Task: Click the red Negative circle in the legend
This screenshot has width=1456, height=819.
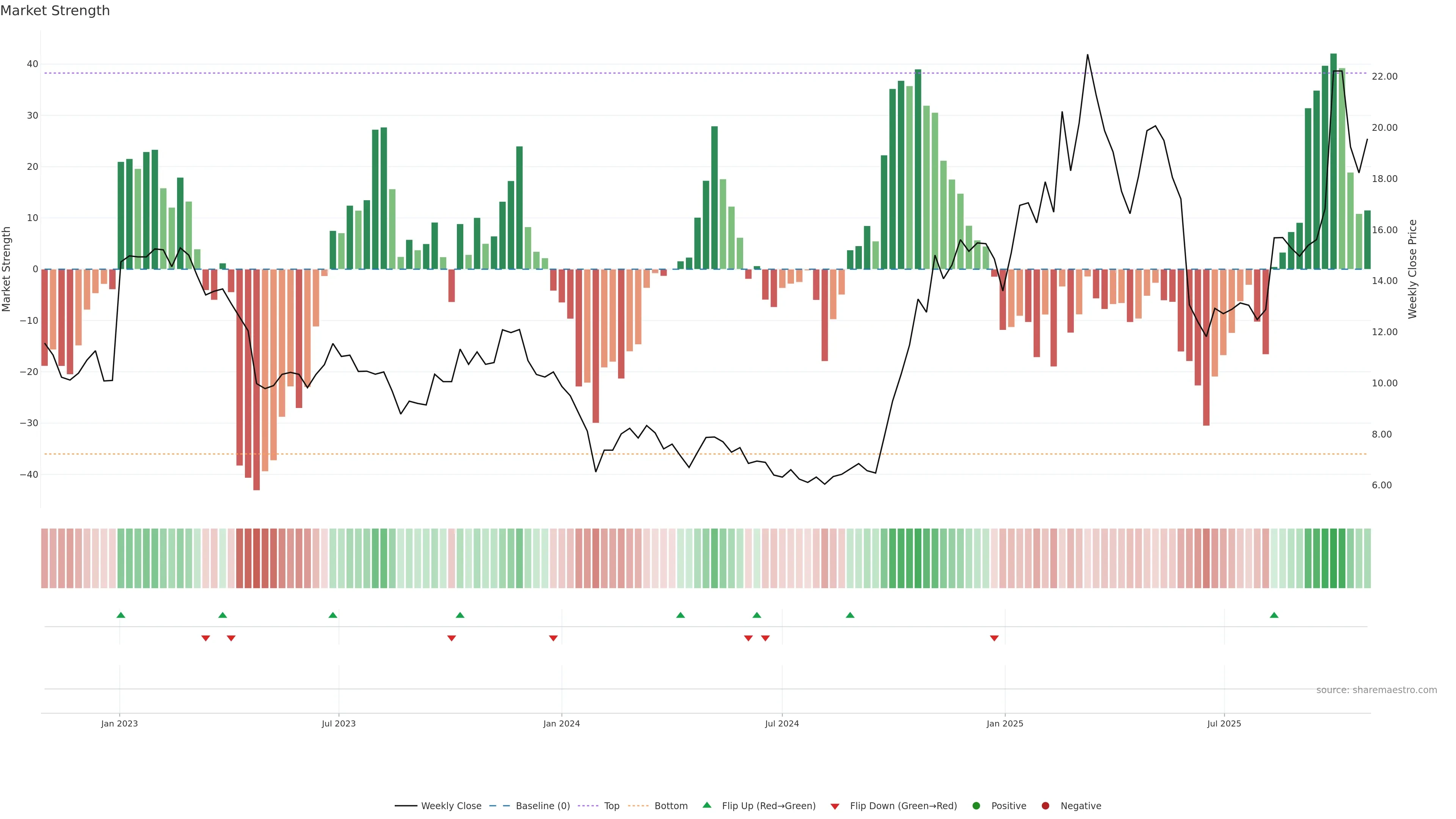Action: point(1045,805)
